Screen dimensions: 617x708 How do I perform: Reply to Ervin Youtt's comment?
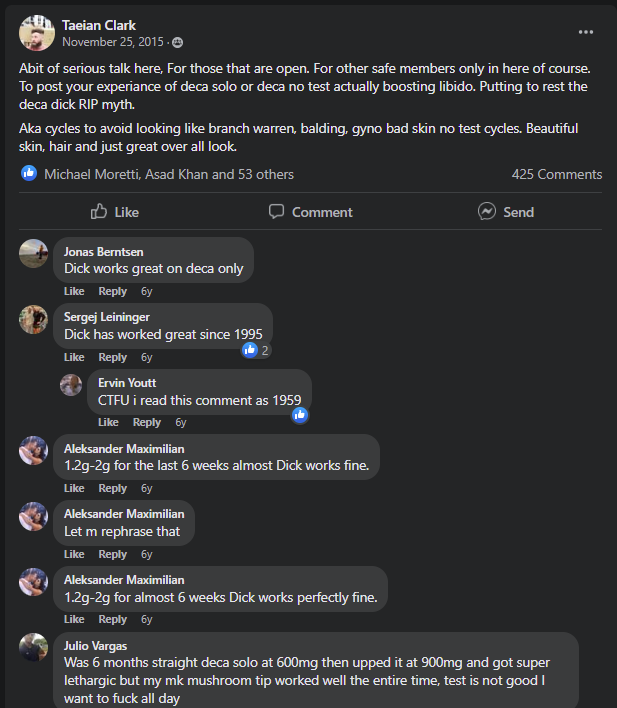tap(146, 422)
